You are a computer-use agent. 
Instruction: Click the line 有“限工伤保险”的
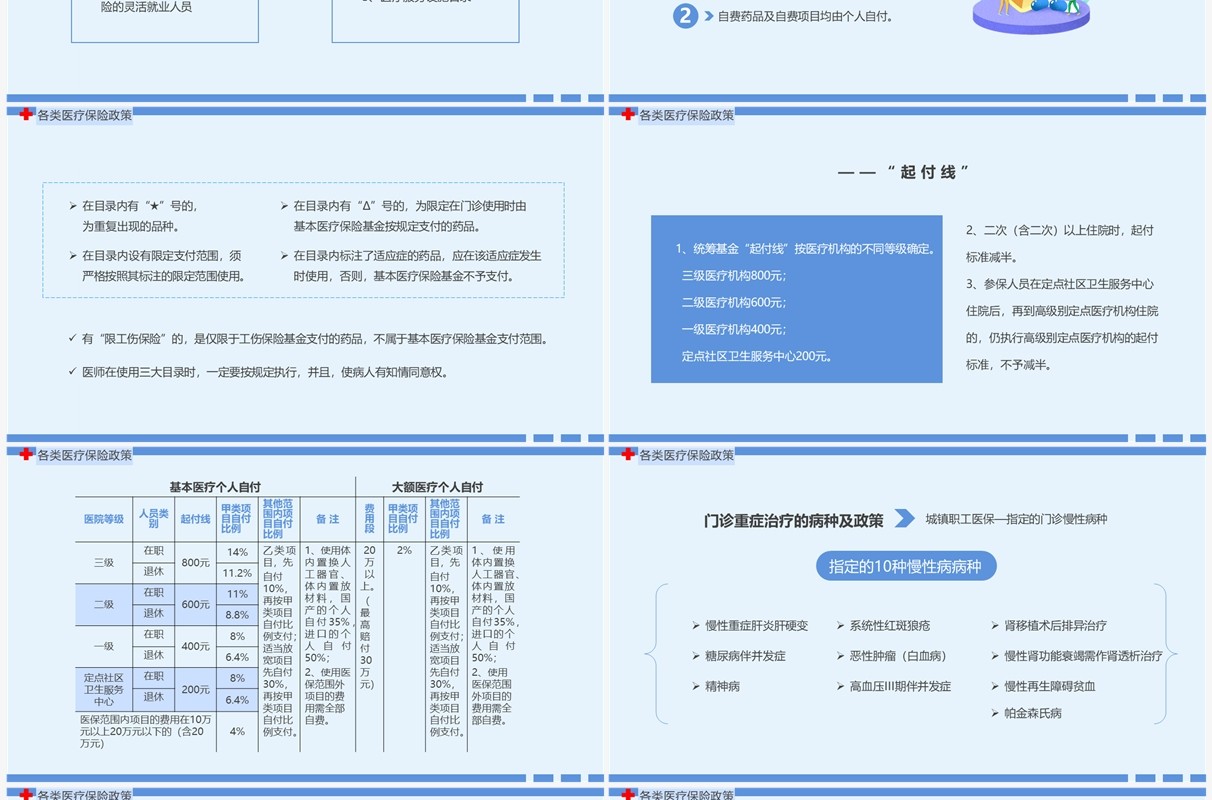(x=308, y=339)
